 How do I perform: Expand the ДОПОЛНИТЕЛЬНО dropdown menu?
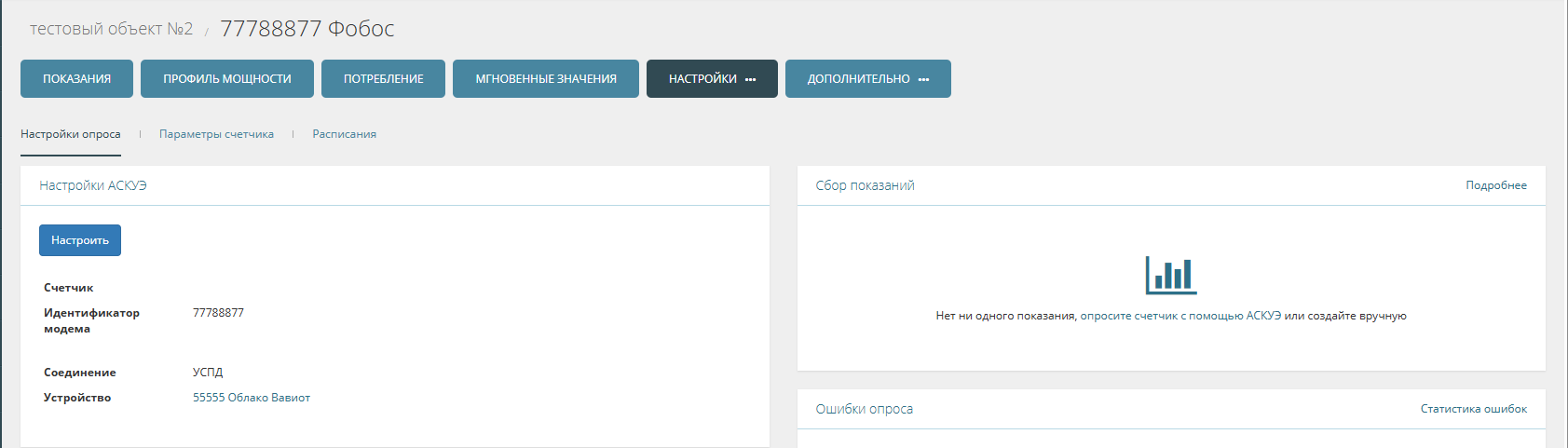(867, 79)
